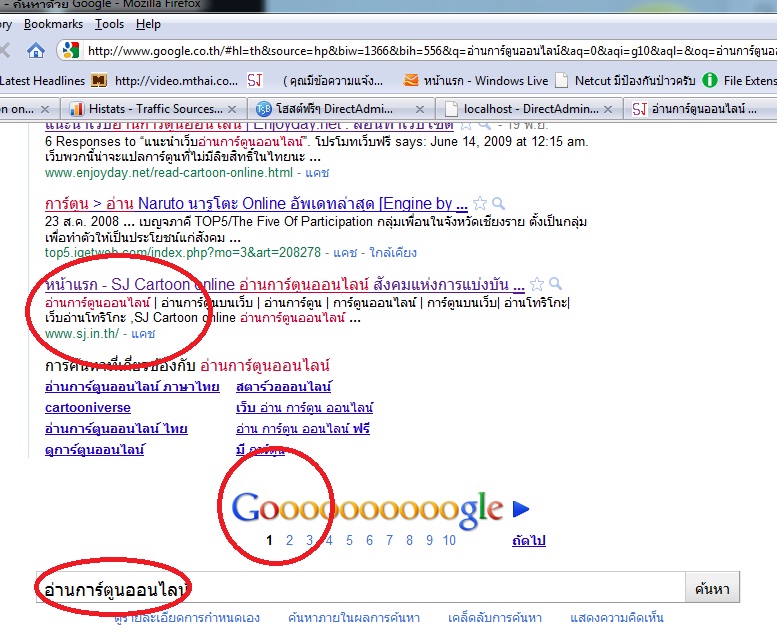This screenshot has height=641, width=777.
Task: Open related search เว็บ อ่าน การ์ตูน ออนไลน์
Action: pyautogui.click(x=304, y=408)
